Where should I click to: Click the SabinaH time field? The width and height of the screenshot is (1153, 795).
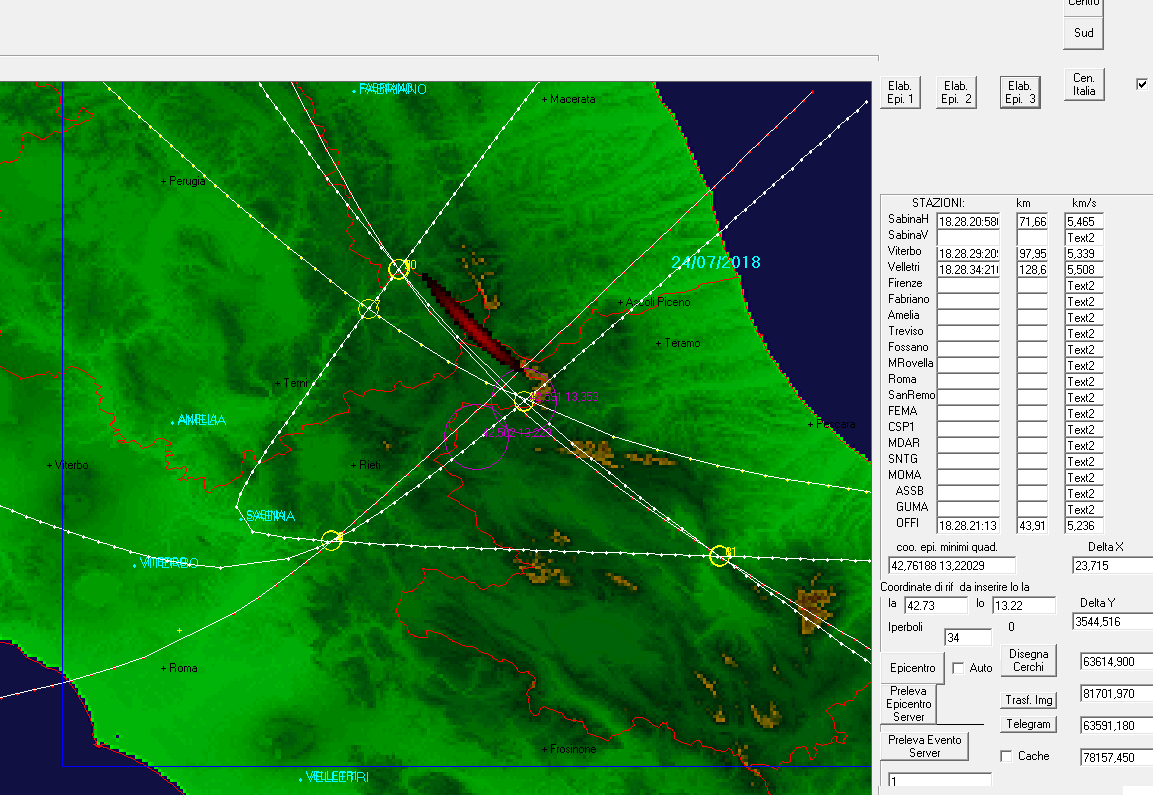pyautogui.click(x=968, y=221)
